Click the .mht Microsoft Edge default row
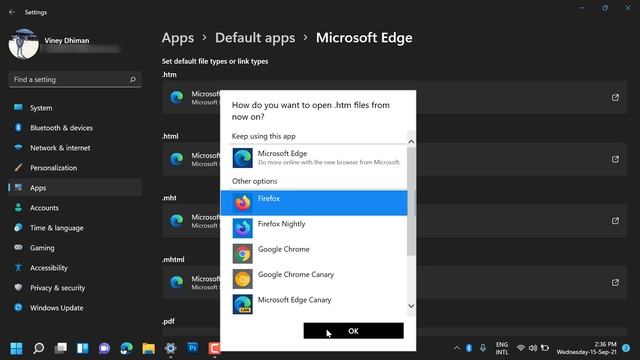Viewport: 640px width, 360px height. (394, 221)
